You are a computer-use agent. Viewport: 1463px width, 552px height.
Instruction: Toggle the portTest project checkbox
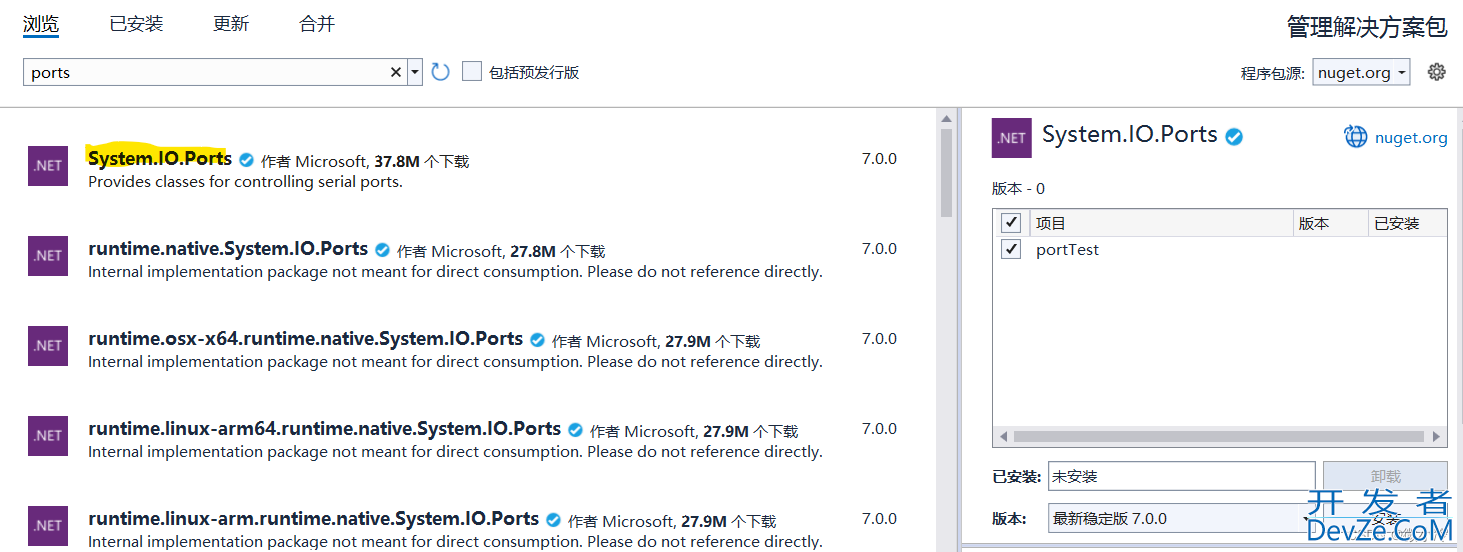tap(1010, 249)
